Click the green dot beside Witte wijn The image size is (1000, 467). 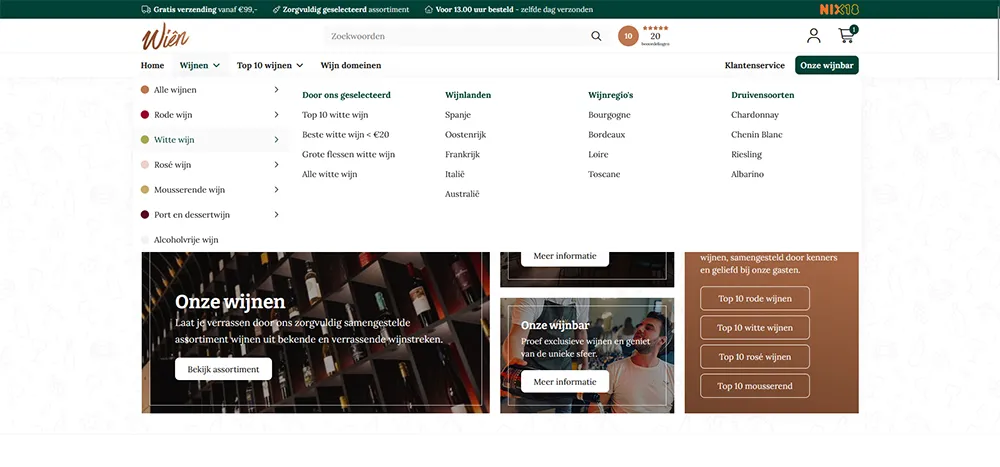pyautogui.click(x=145, y=140)
